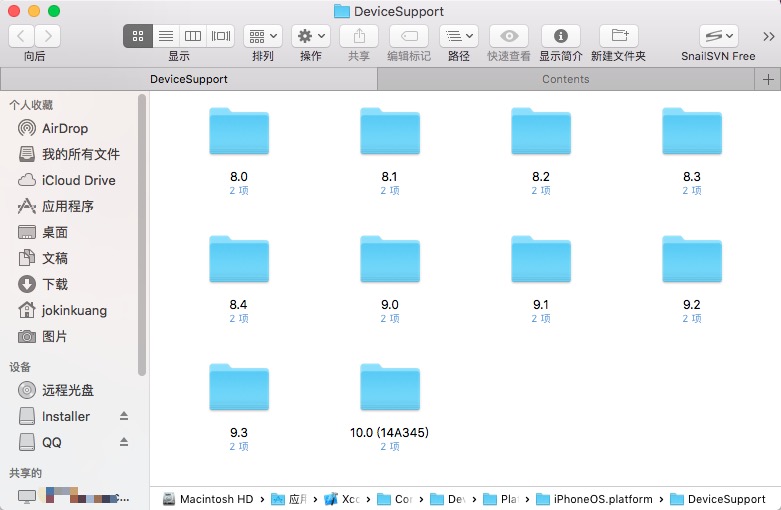The image size is (781, 510).
Task: Open the SnailSVN Free dropdown
Action: [719, 36]
